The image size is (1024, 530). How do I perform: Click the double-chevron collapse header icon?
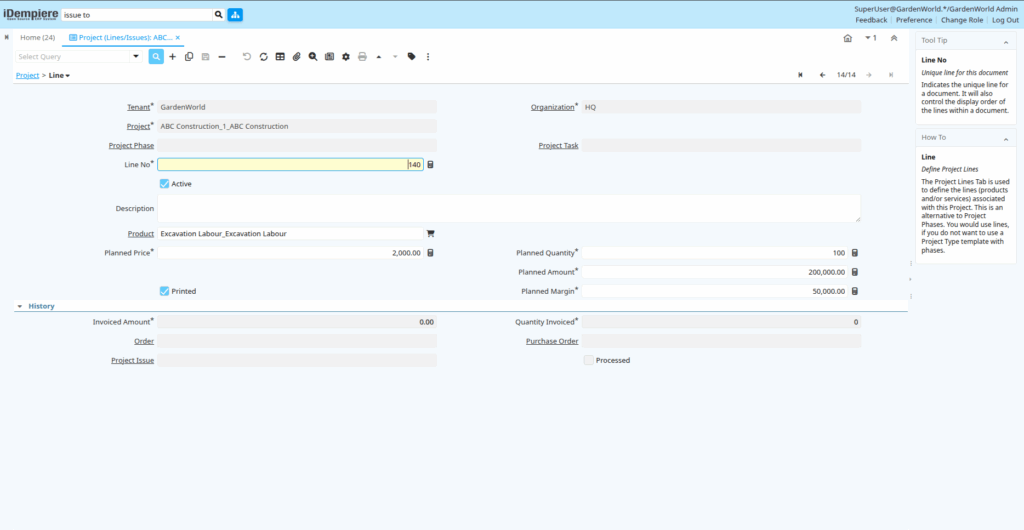point(894,38)
